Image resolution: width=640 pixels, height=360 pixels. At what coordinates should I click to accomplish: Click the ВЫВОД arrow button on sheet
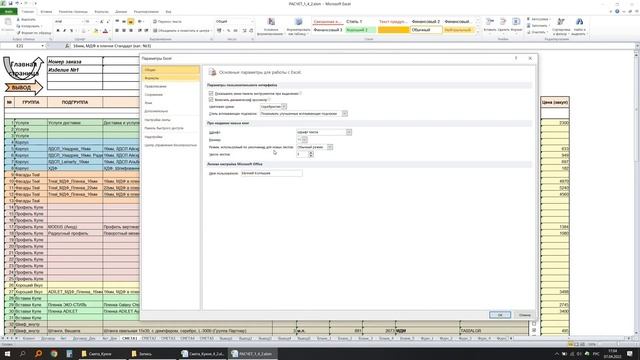point(24,87)
